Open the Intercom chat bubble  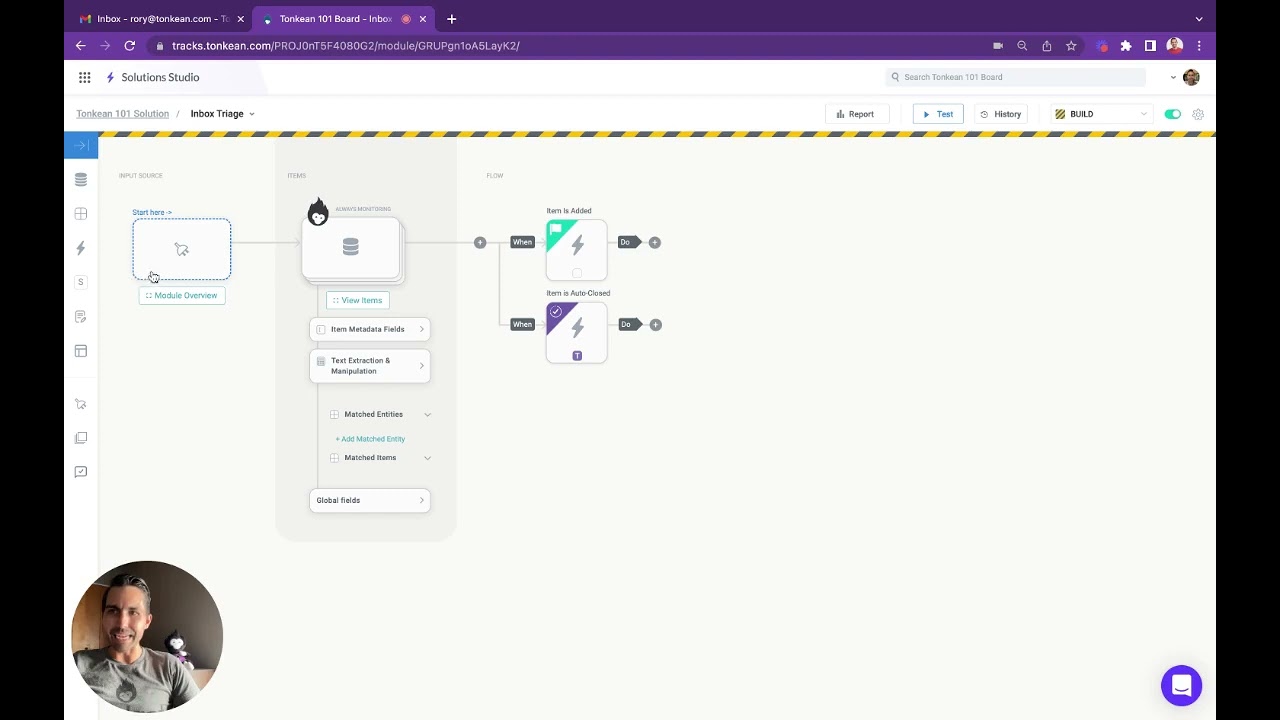click(1181, 685)
